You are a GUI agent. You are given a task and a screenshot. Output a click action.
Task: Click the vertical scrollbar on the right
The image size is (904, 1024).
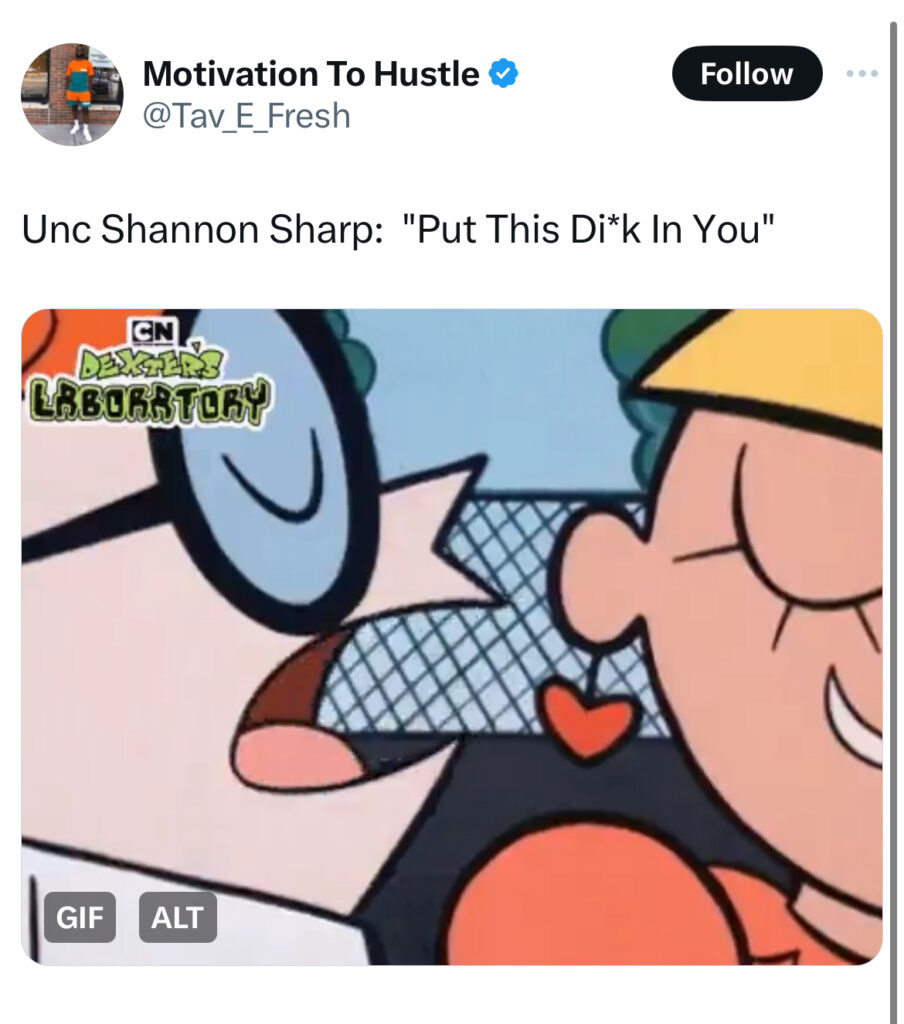click(893, 522)
